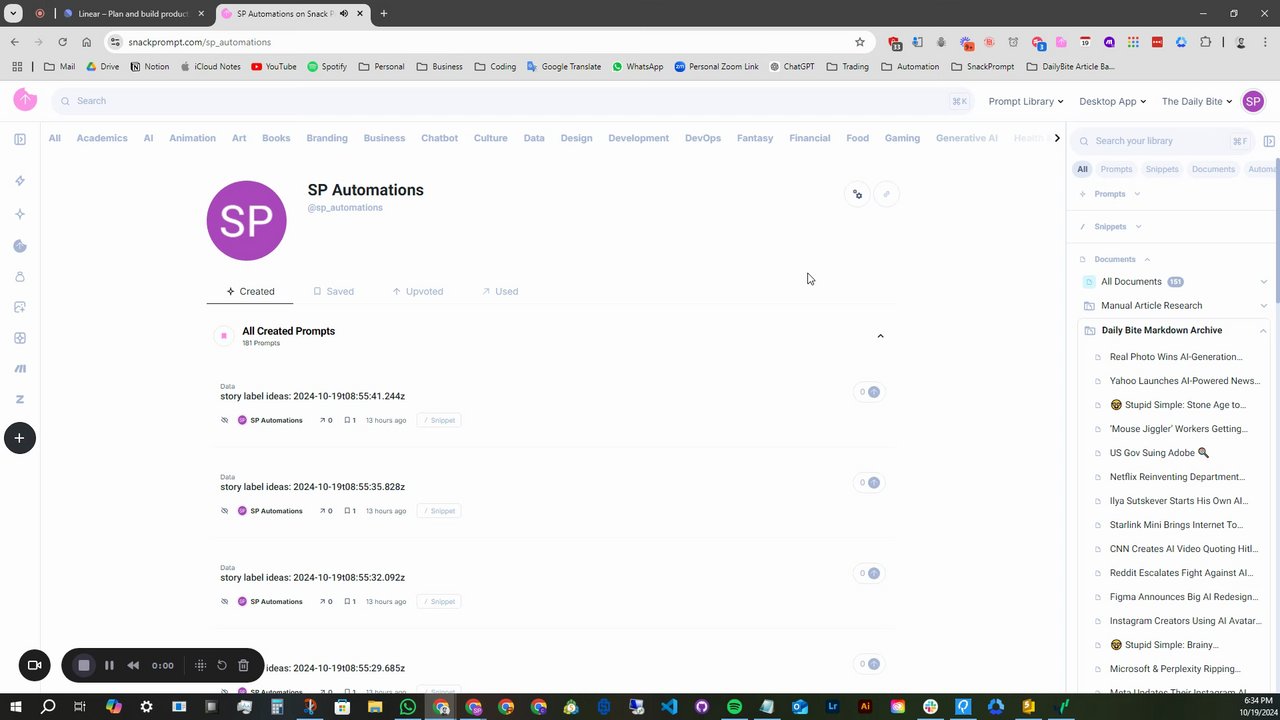Viewport: 1280px width, 720px height.
Task: Open 'US Gov Suing Adobe' document
Action: 1159,453
